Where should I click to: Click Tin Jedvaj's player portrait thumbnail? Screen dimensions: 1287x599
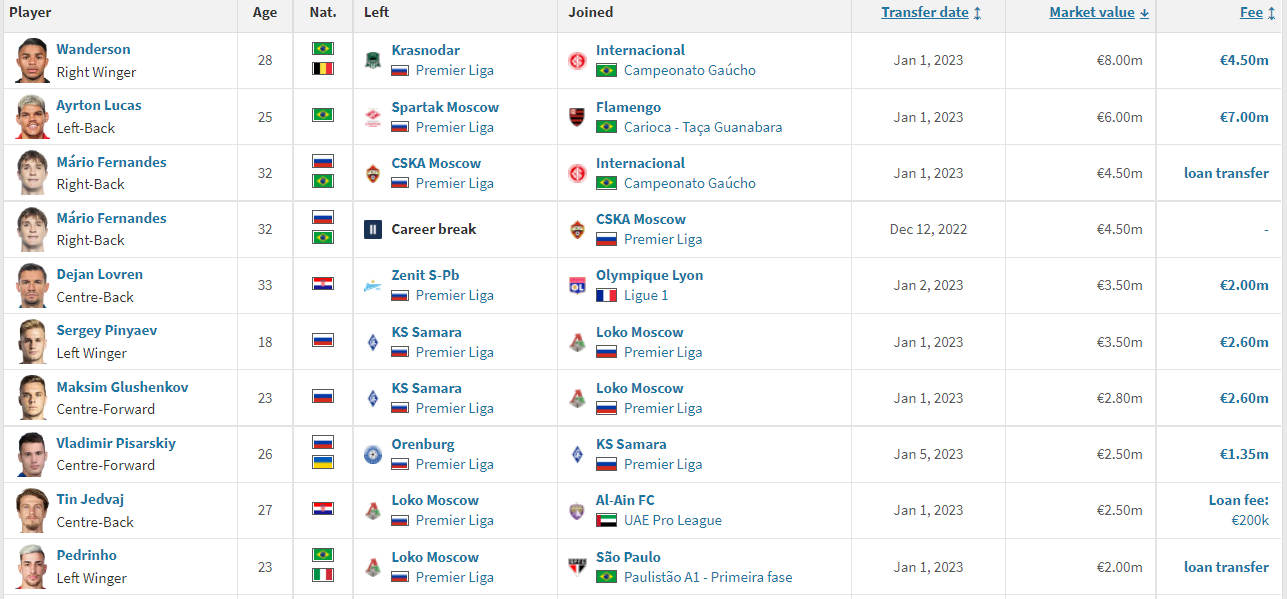32,510
